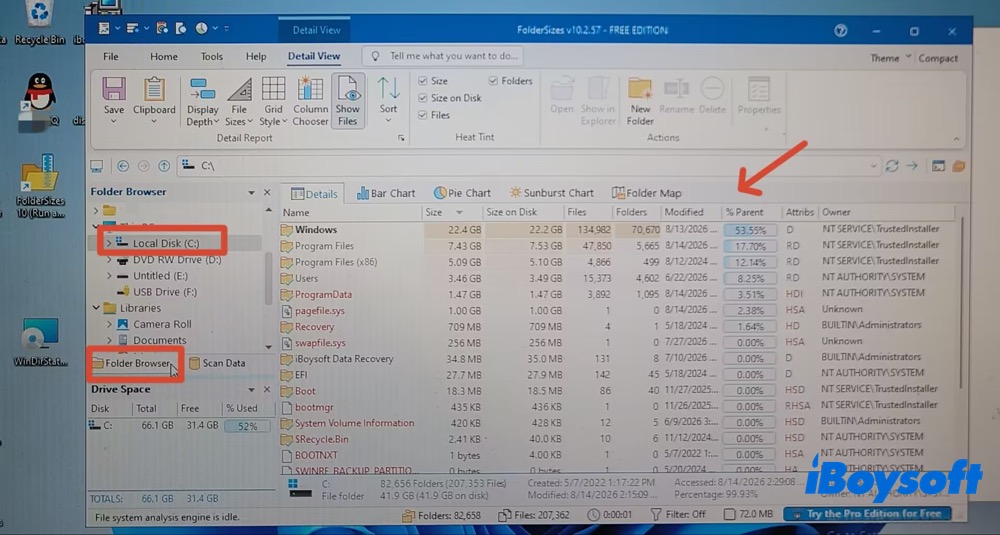Switch to the Tools ribbon tab
Viewport: 1000px width, 535px height.
pos(212,56)
